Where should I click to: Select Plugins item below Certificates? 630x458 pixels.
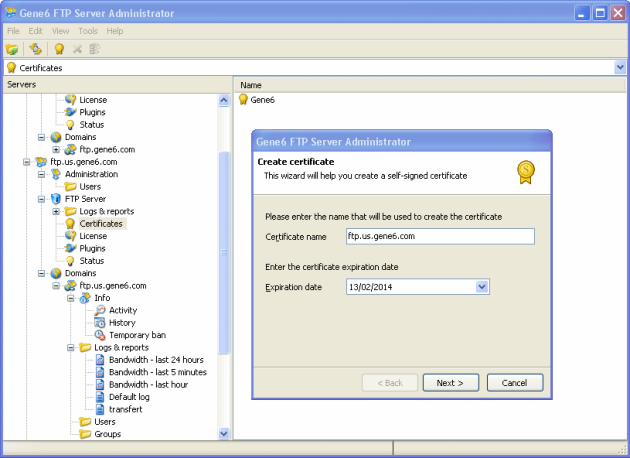point(92,248)
